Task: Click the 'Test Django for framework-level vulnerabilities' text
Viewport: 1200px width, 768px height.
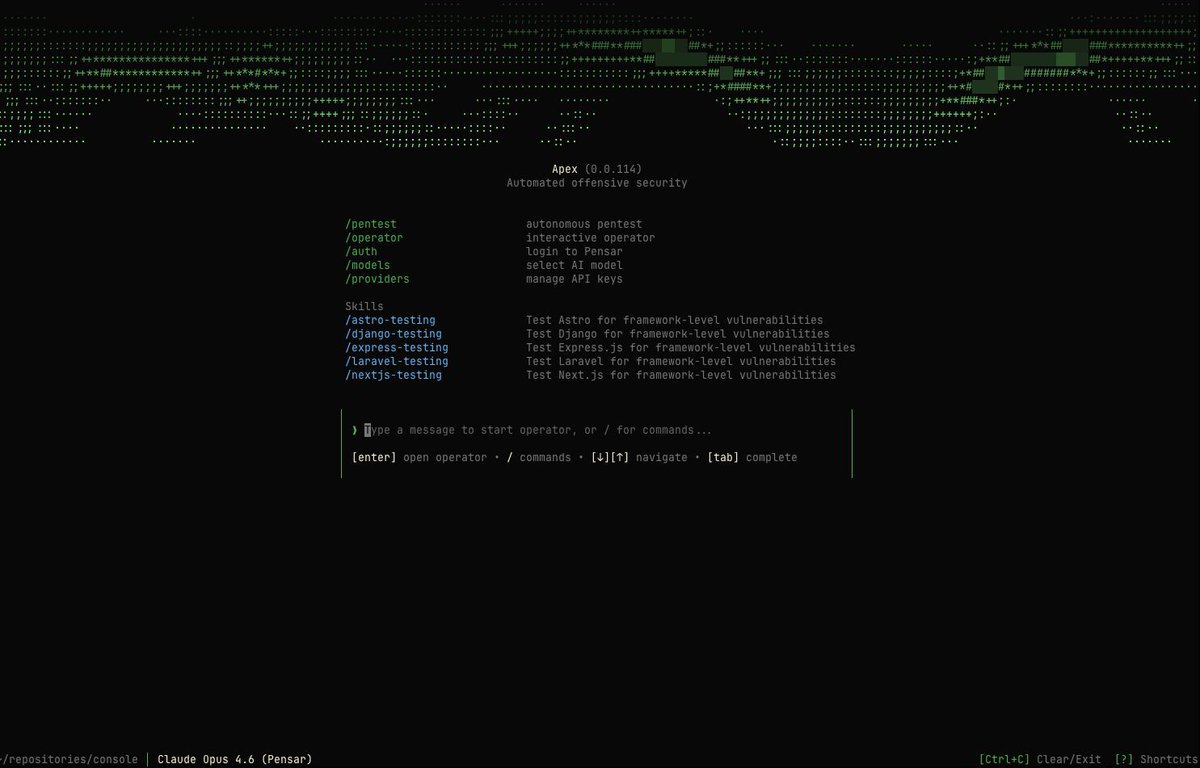Action: (x=678, y=334)
